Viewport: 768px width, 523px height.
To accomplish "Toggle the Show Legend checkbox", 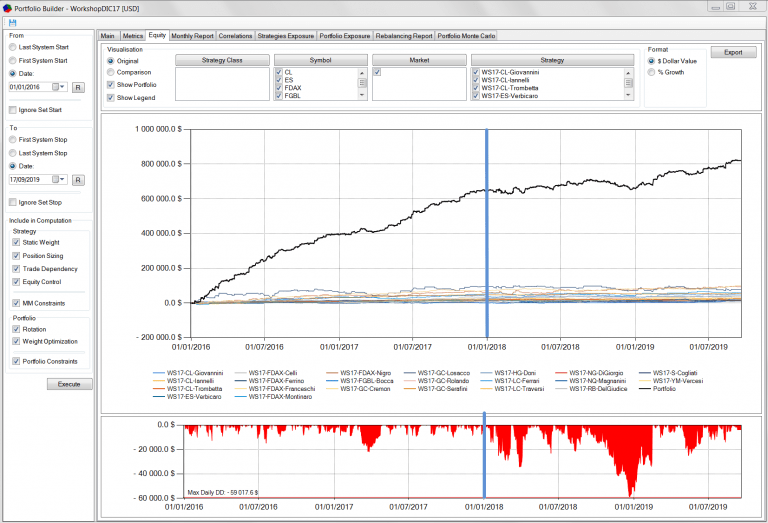I will click(111, 98).
